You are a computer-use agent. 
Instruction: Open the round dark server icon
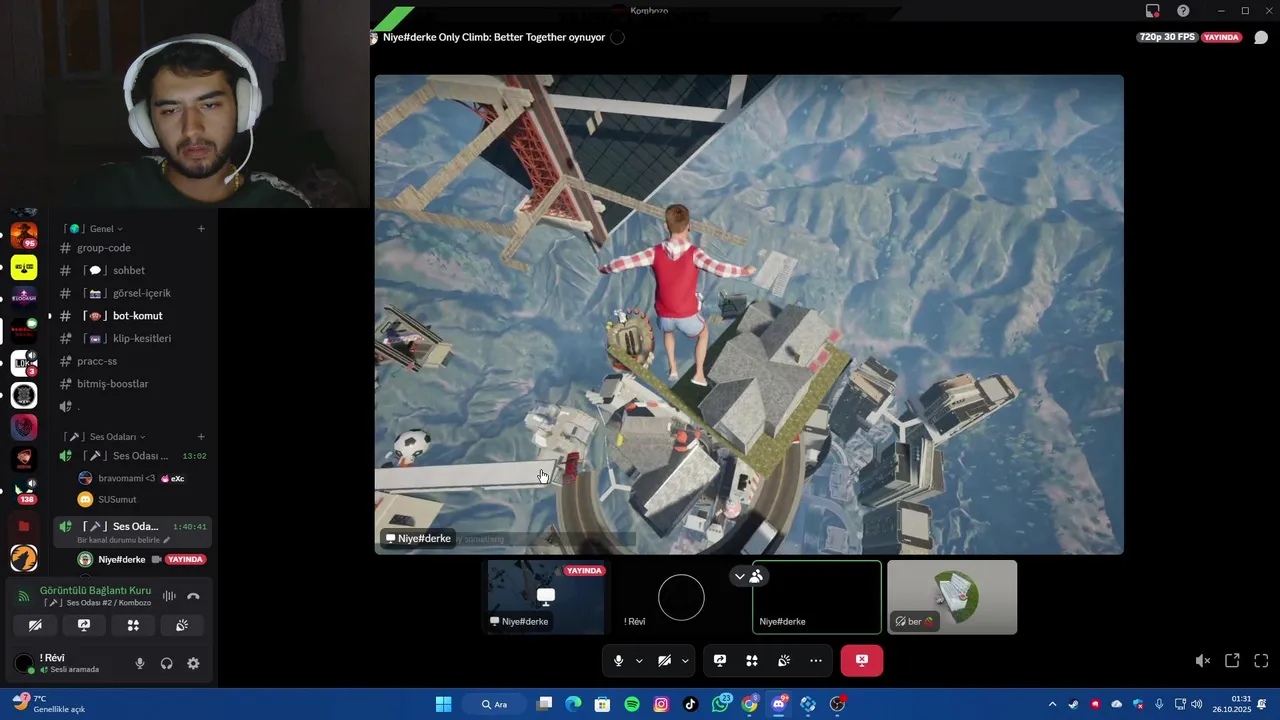24,395
